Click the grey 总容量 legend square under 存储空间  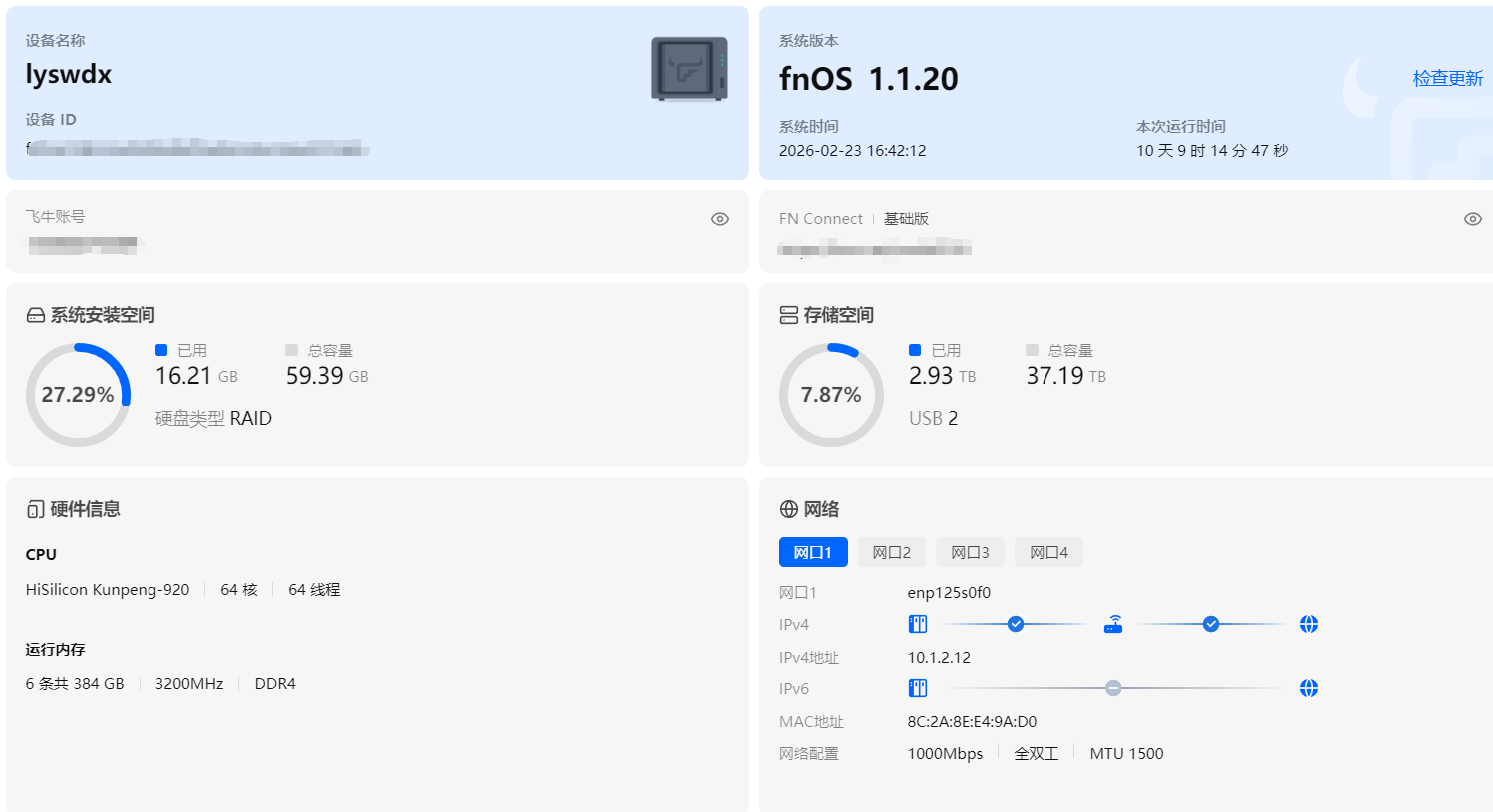(1032, 350)
